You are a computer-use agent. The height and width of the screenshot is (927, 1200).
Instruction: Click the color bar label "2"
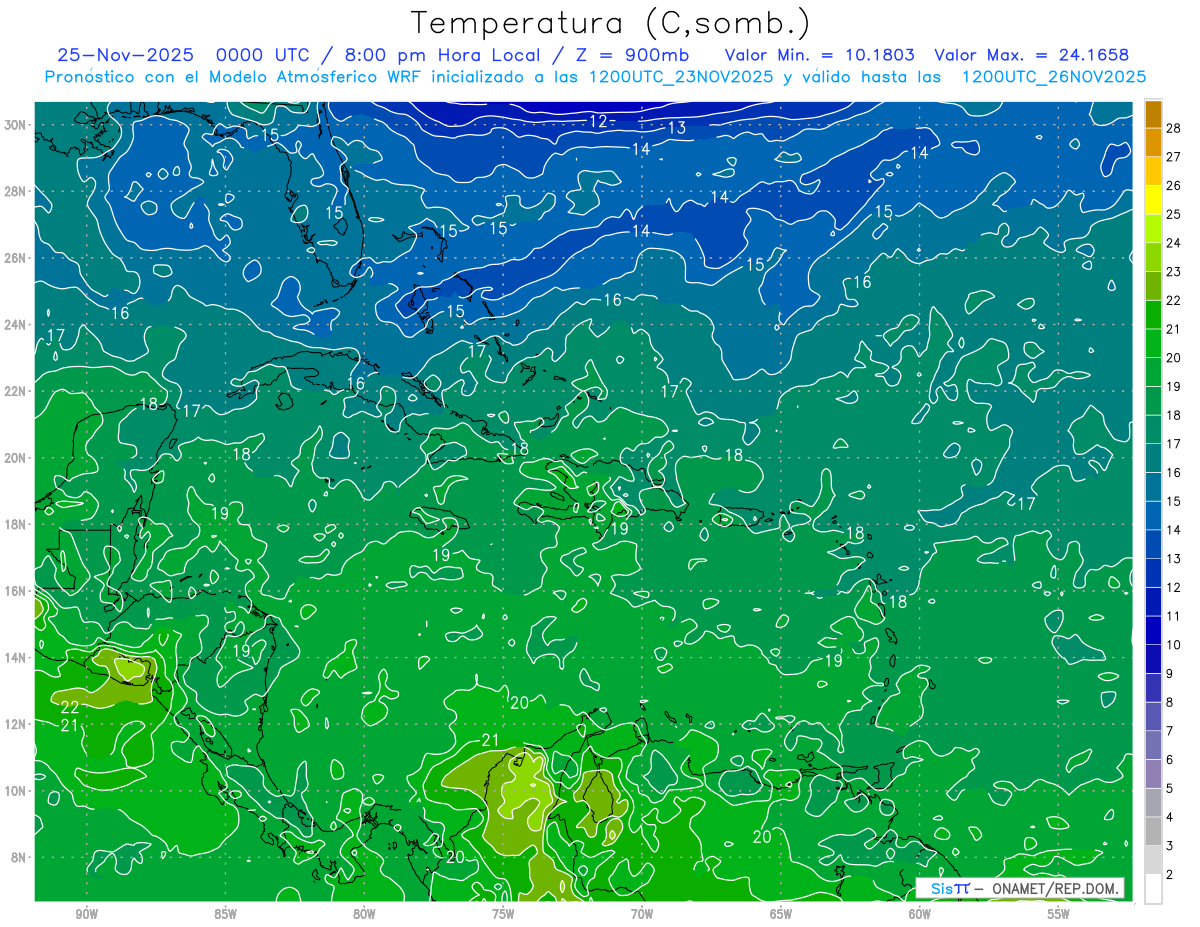coord(1170,875)
